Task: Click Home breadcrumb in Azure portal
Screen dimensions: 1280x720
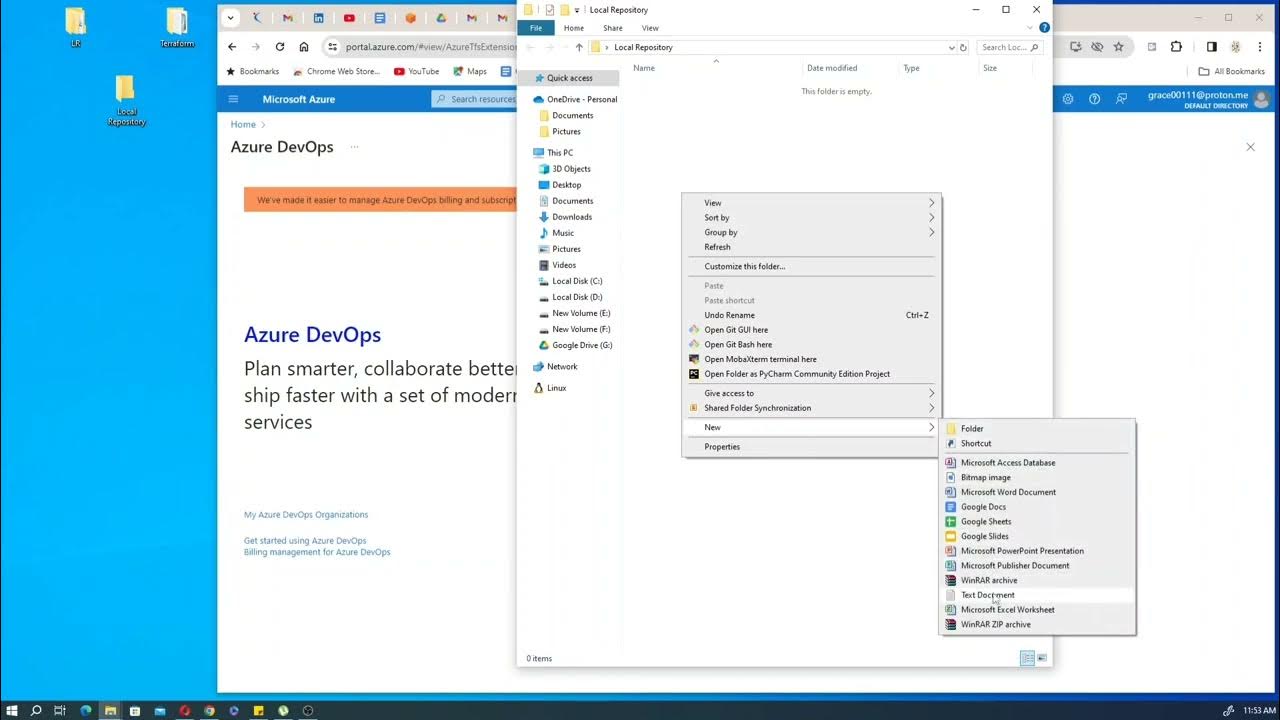Action: 243,124
